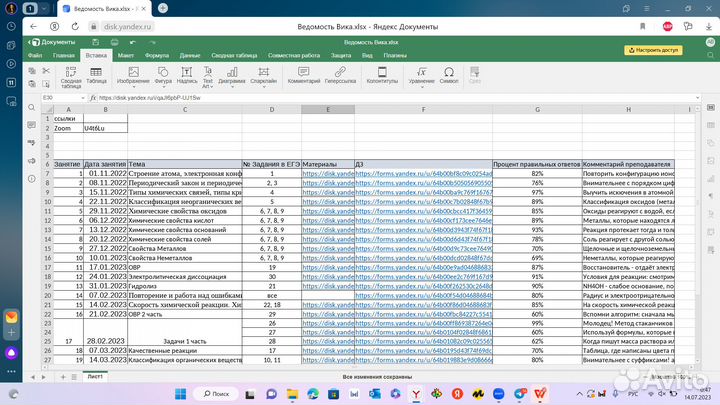
Task: Switch to the Главная ribbon tab
Action: click(x=64, y=56)
